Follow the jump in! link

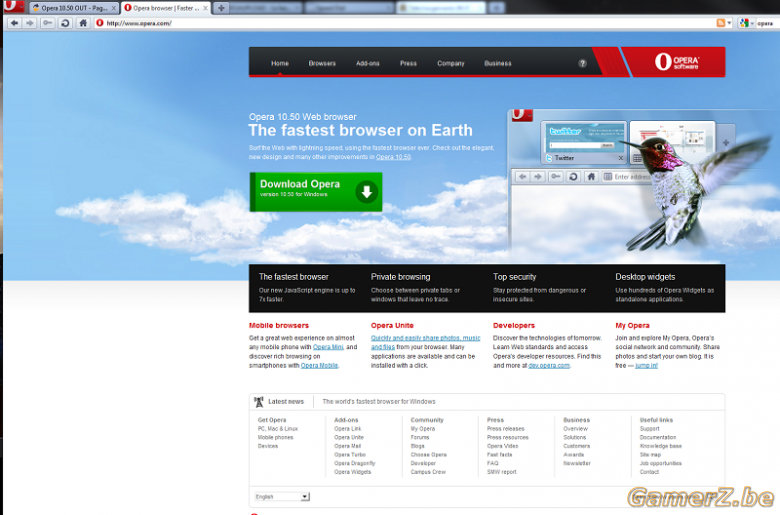tap(646, 365)
